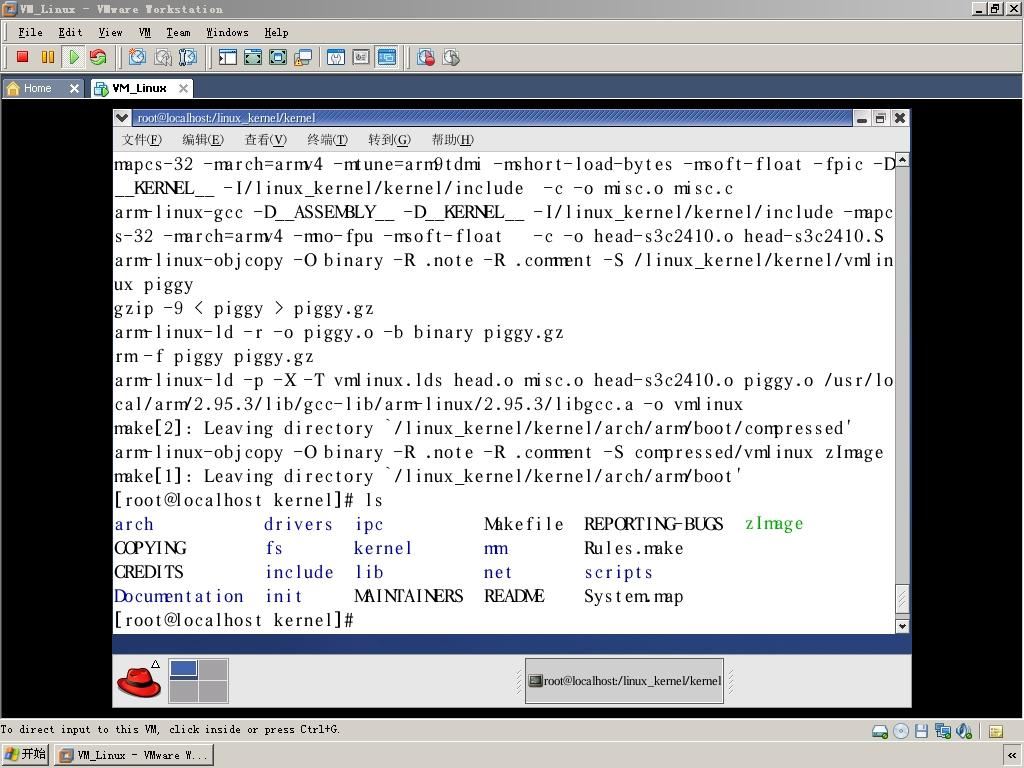This screenshot has width=1024, height=768.
Task: Open the VMware View menu
Action: pos(110,32)
